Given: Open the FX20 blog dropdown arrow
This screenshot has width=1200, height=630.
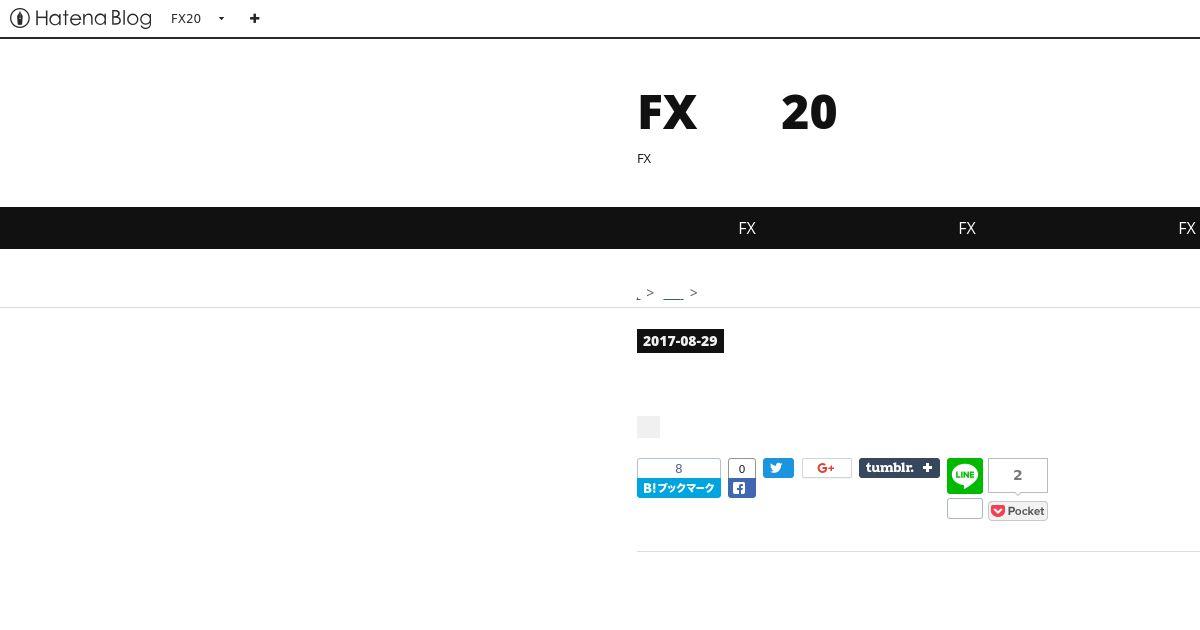Looking at the screenshot, I should (x=221, y=19).
